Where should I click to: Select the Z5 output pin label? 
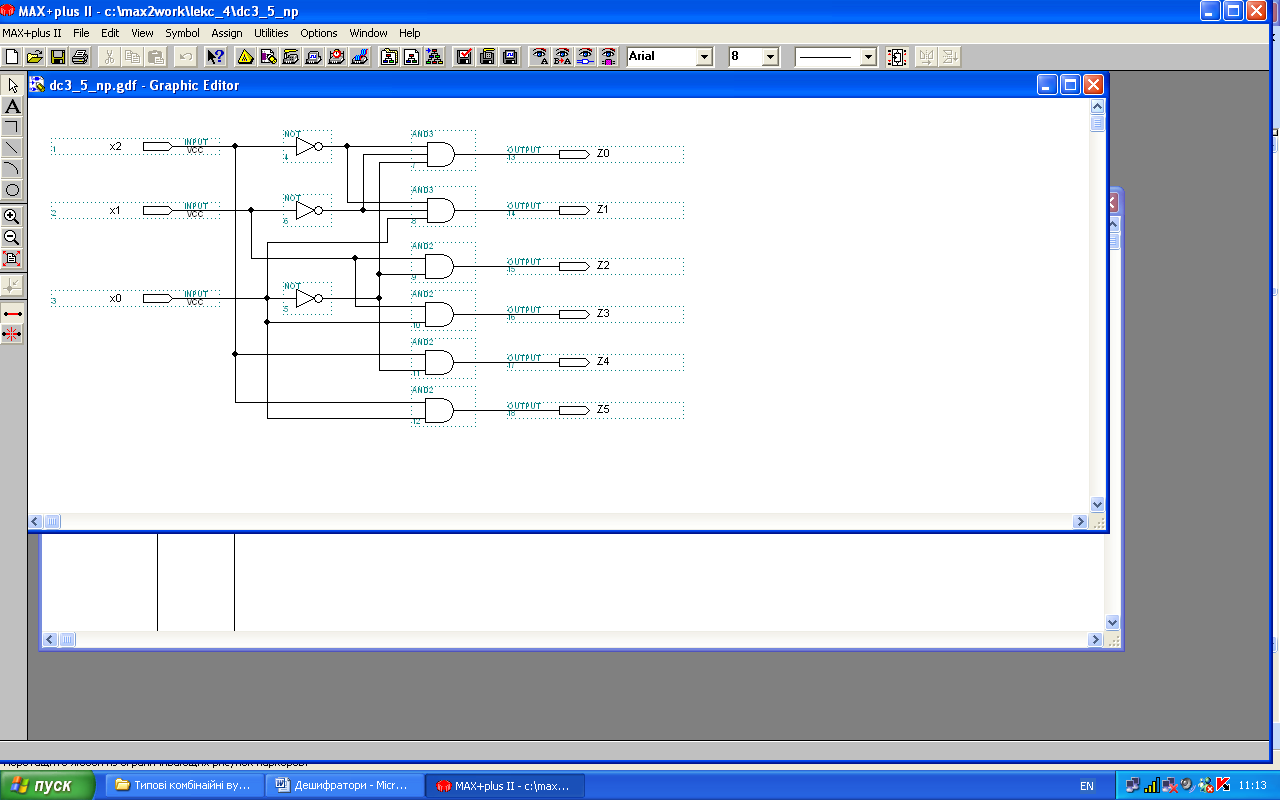click(603, 410)
